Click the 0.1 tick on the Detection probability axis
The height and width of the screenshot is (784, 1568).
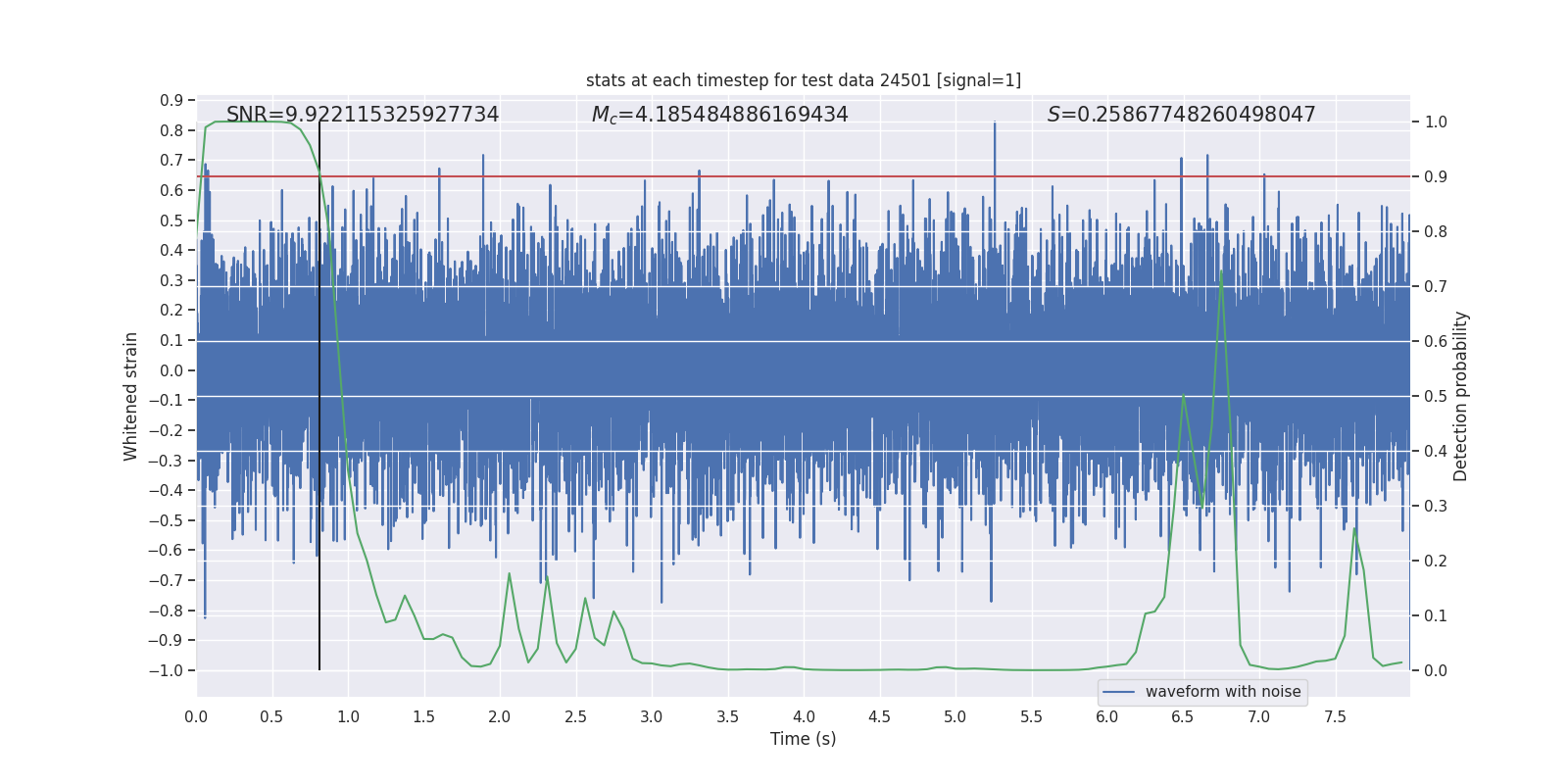[1436, 615]
